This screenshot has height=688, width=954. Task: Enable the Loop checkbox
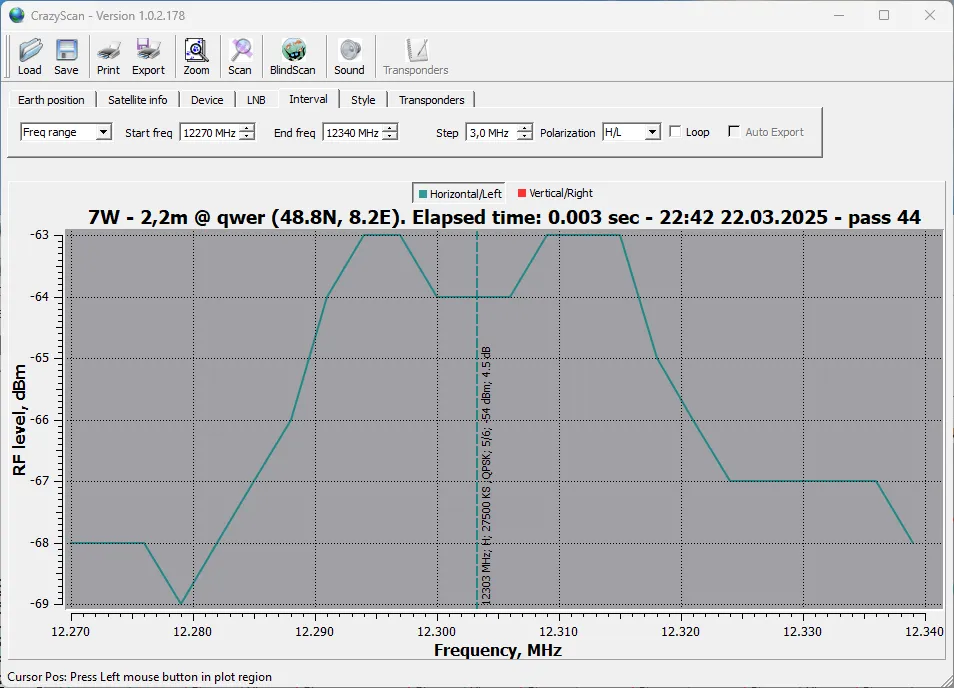point(676,132)
